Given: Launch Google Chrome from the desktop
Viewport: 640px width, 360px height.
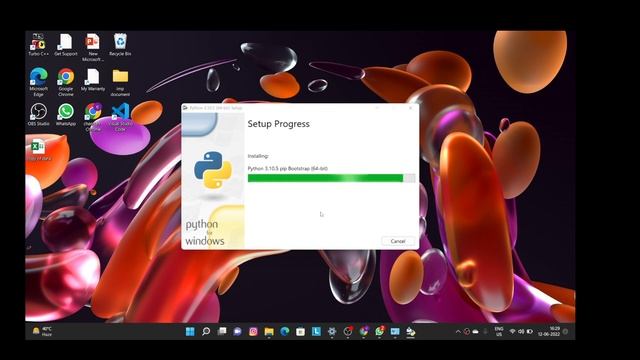Looking at the screenshot, I should coord(65,82).
